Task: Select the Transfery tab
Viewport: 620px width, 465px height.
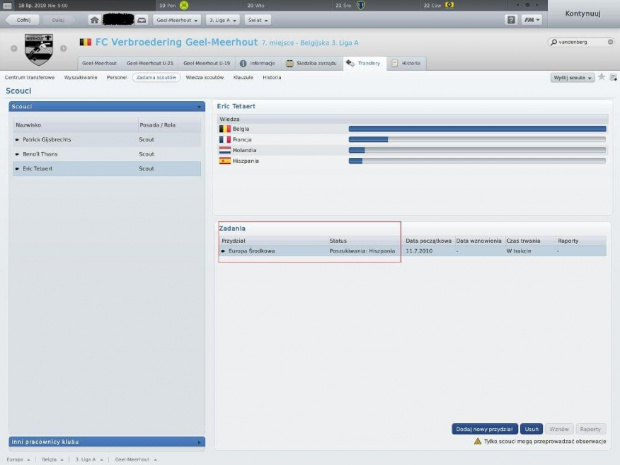Action: coord(364,63)
